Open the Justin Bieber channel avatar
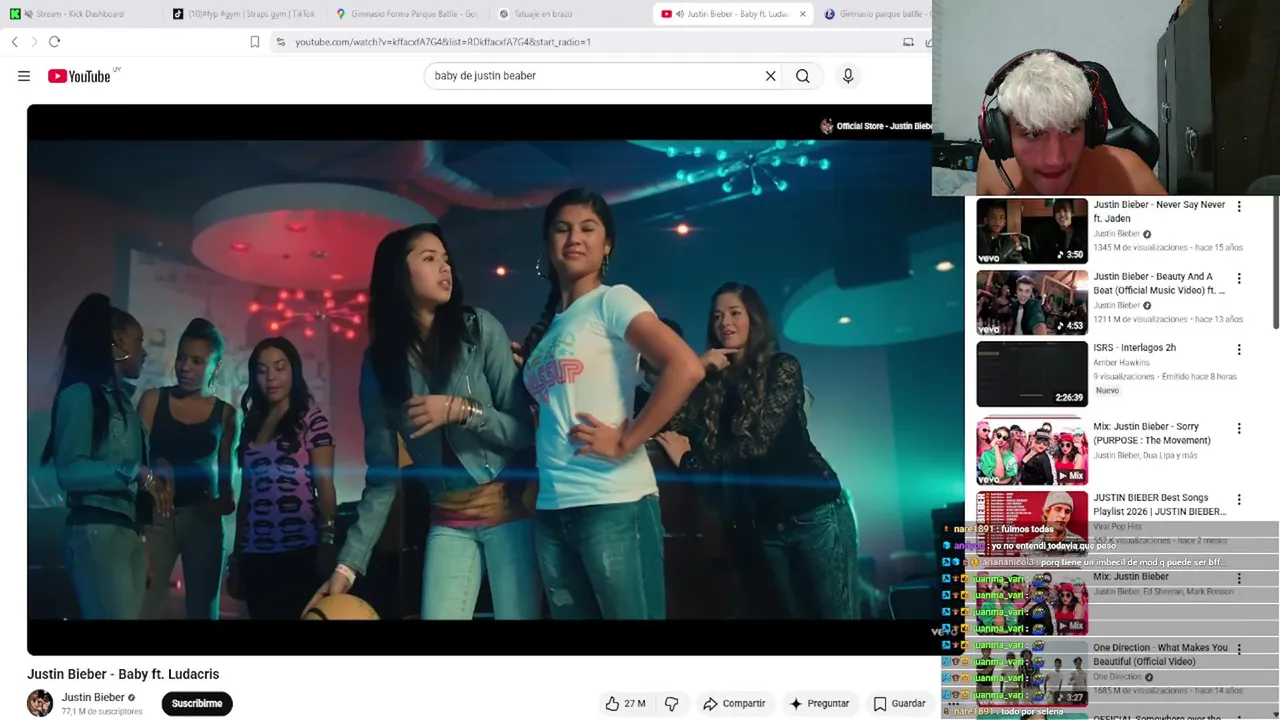Screen dimensions: 1280x720 tap(40, 703)
